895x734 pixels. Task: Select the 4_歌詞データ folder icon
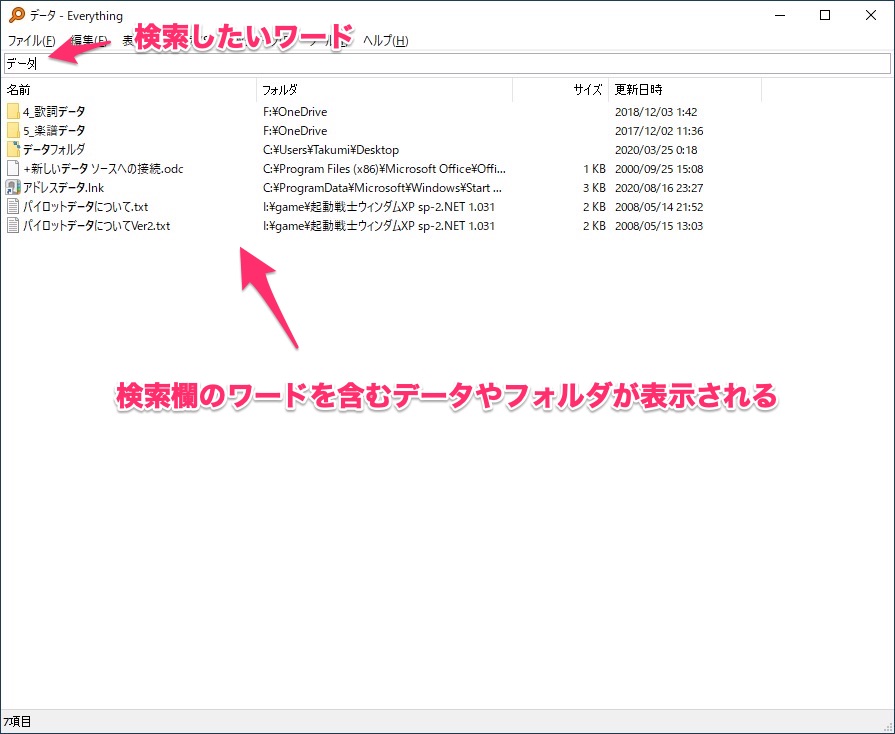click(x=13, y=112)
